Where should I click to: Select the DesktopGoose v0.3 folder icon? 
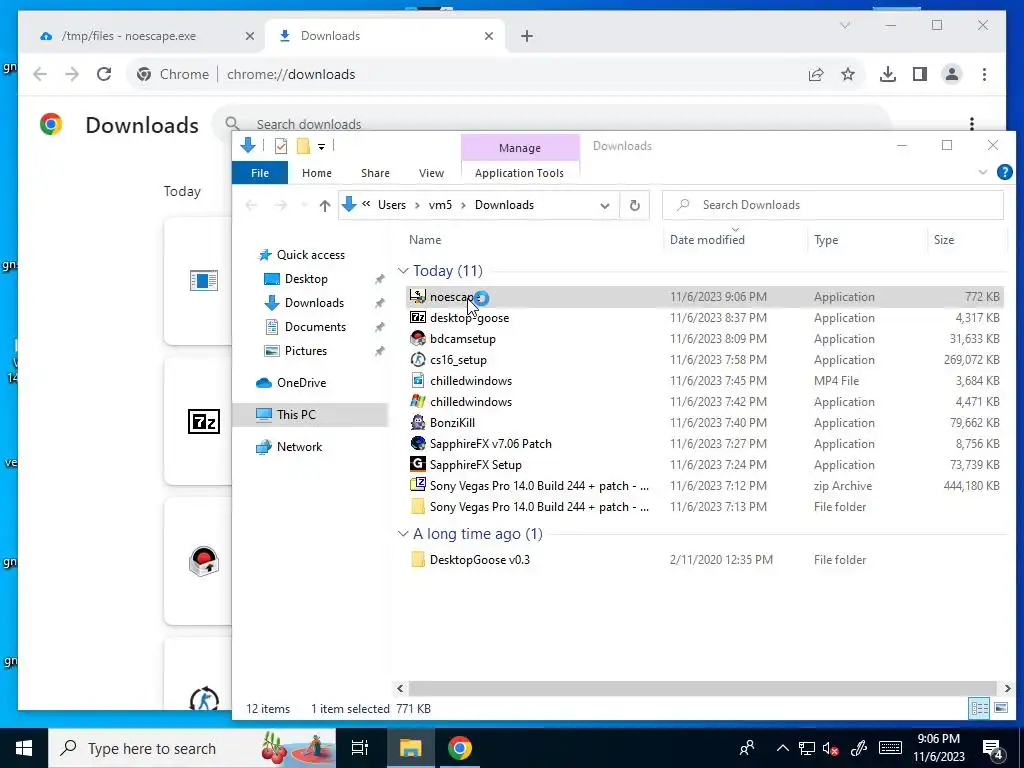418,559
